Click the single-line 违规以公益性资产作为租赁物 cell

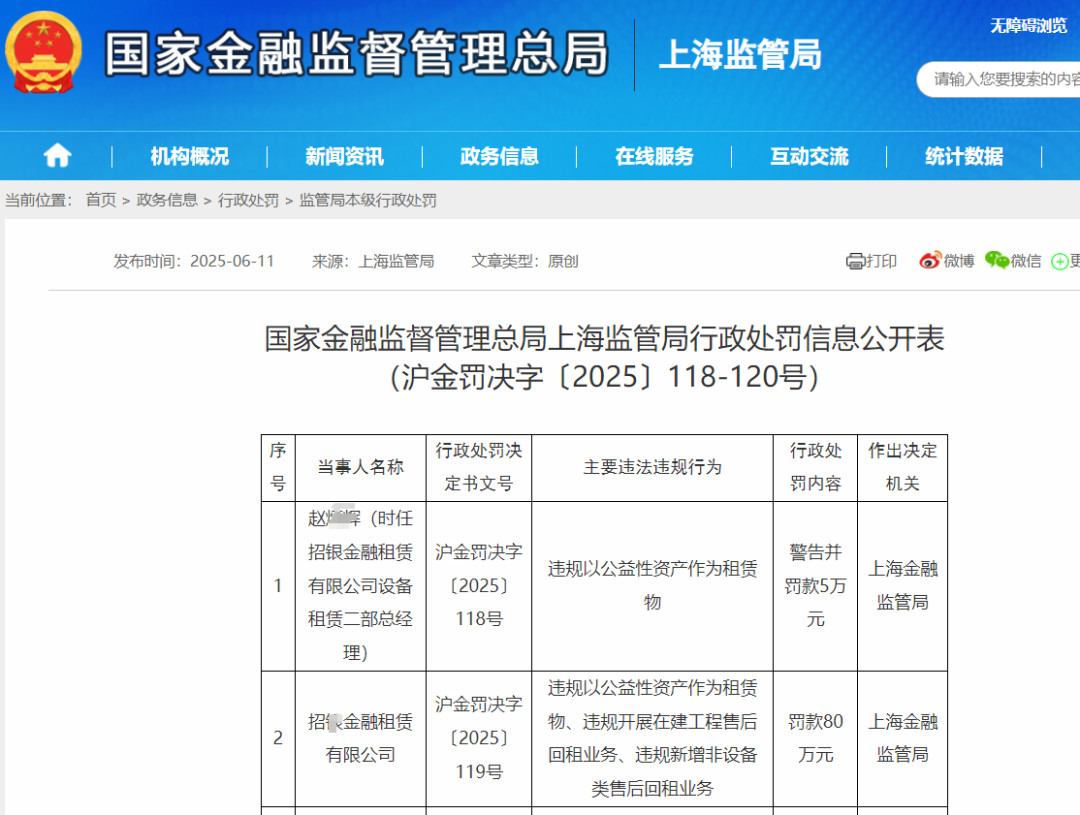[x=652, y=586]
